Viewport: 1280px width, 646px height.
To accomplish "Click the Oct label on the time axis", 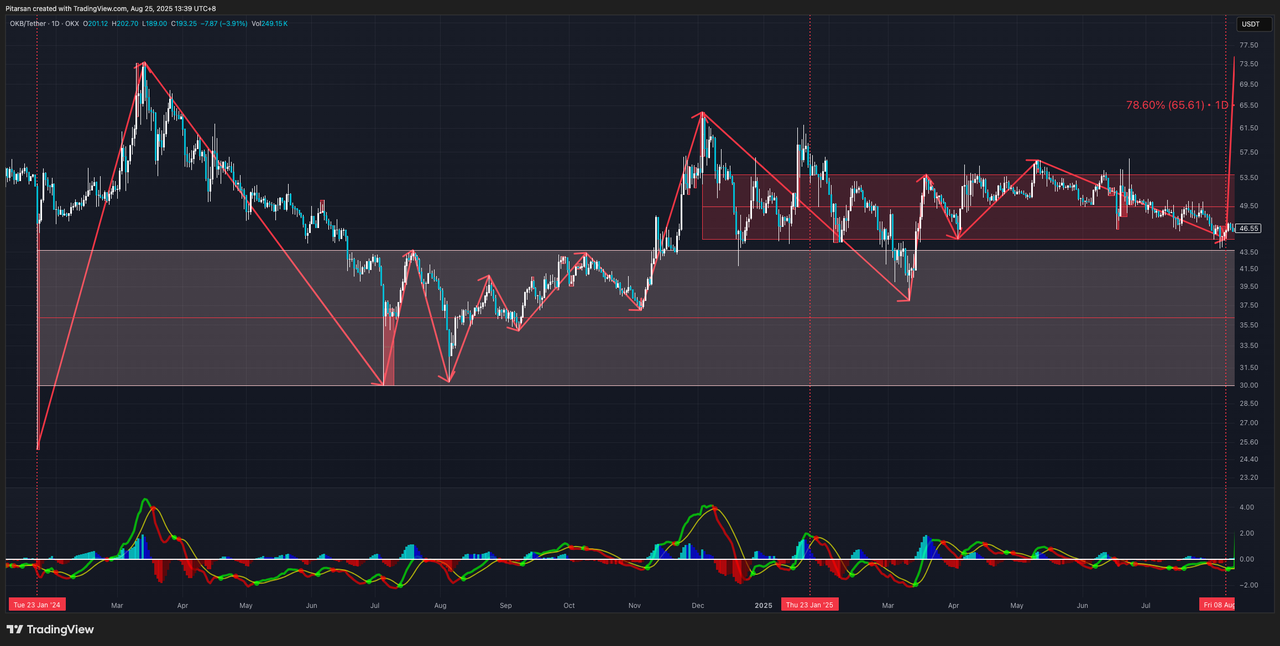I will (569, 605).
